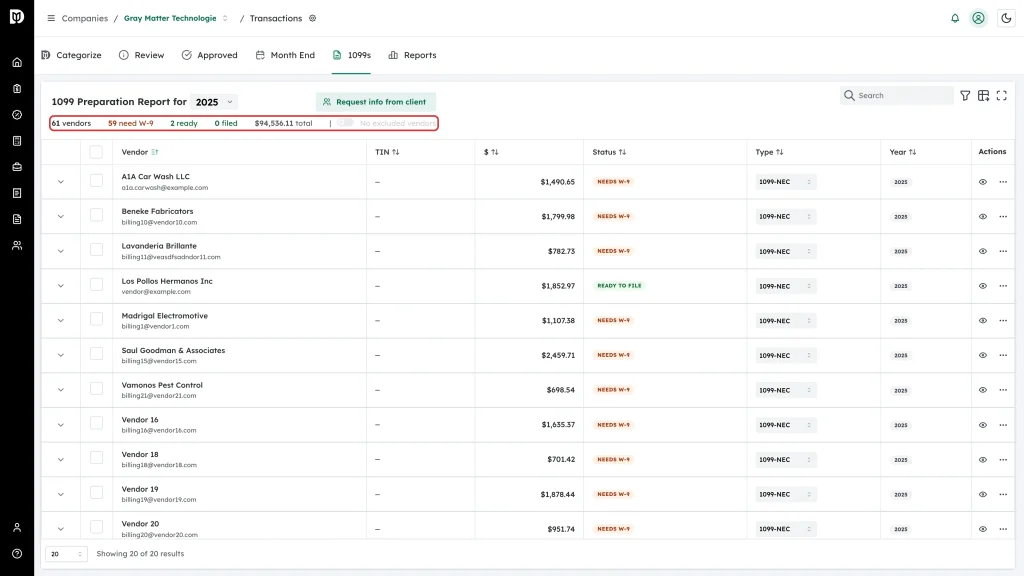This screenshot has width=1024, height=576.
Task: Open 1099-NEC type dropdown for Madrigal Electromotive
Action: pyautogui.click(x=786, y=321)
